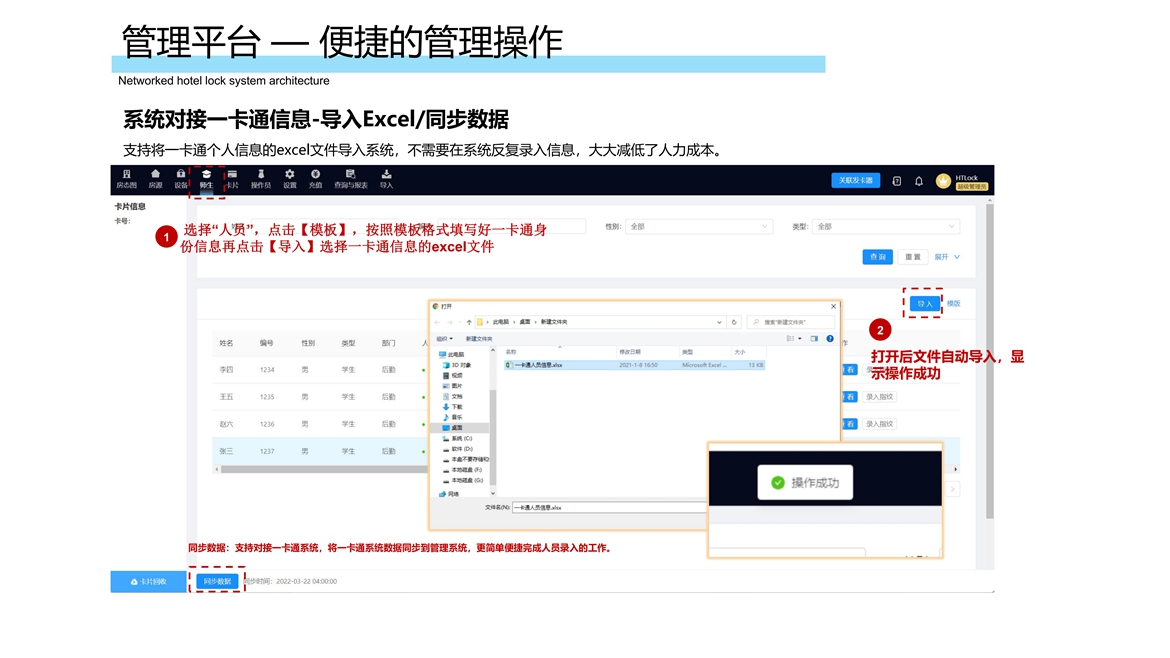Select the 师生 graduation cap icon
The height and width of the screenshot is (658, 1170).
point(206,179)
